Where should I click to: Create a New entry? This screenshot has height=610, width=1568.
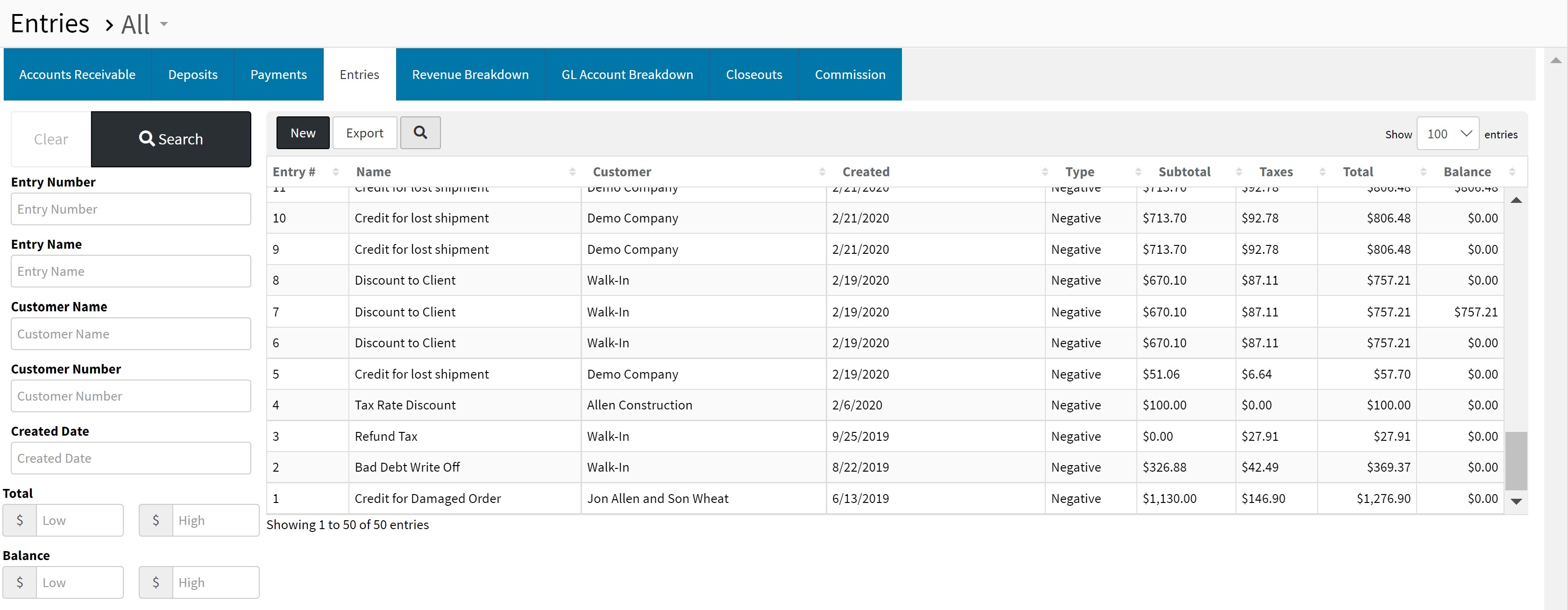pyautogui.click(x=303, y=133)
